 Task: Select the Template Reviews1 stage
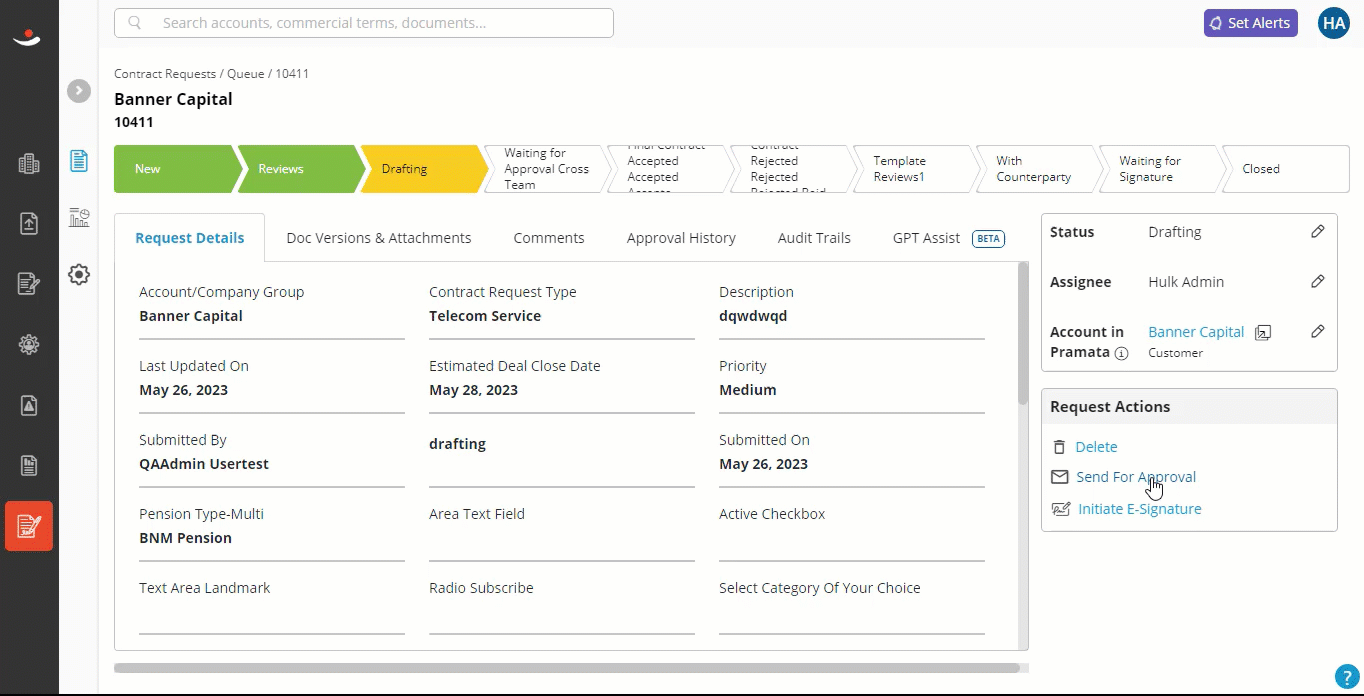tap(915, 169)
